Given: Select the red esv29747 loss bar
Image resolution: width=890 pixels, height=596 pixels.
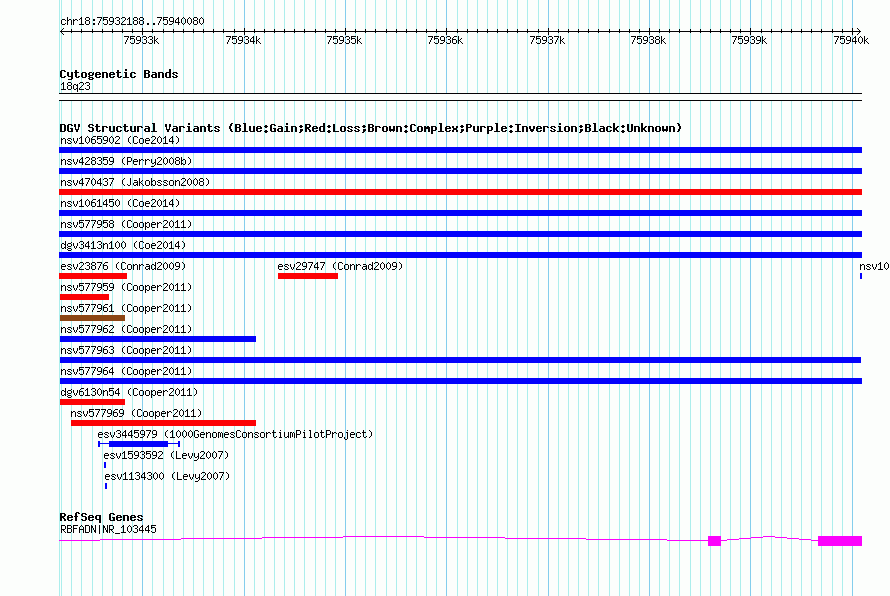Looking at the screenshot, I should (308, 276).
